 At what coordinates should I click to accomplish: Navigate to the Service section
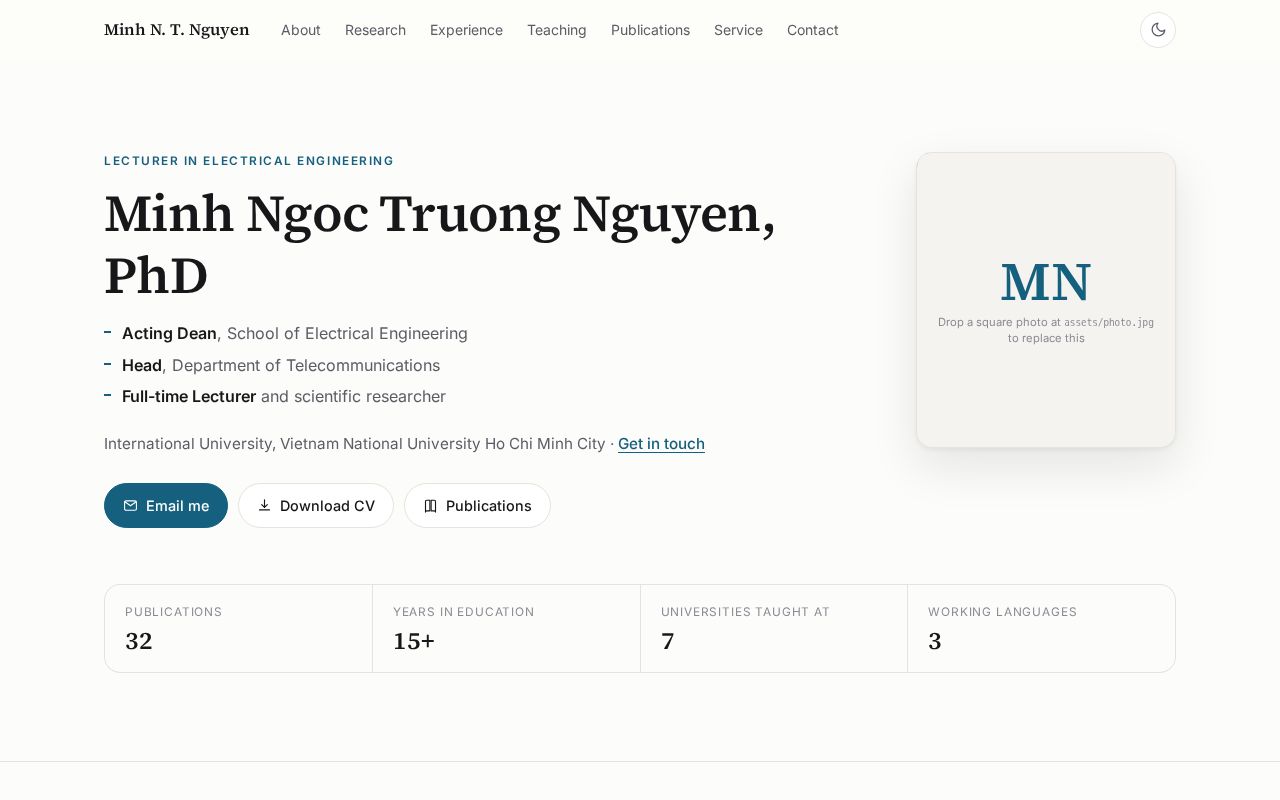738,30
